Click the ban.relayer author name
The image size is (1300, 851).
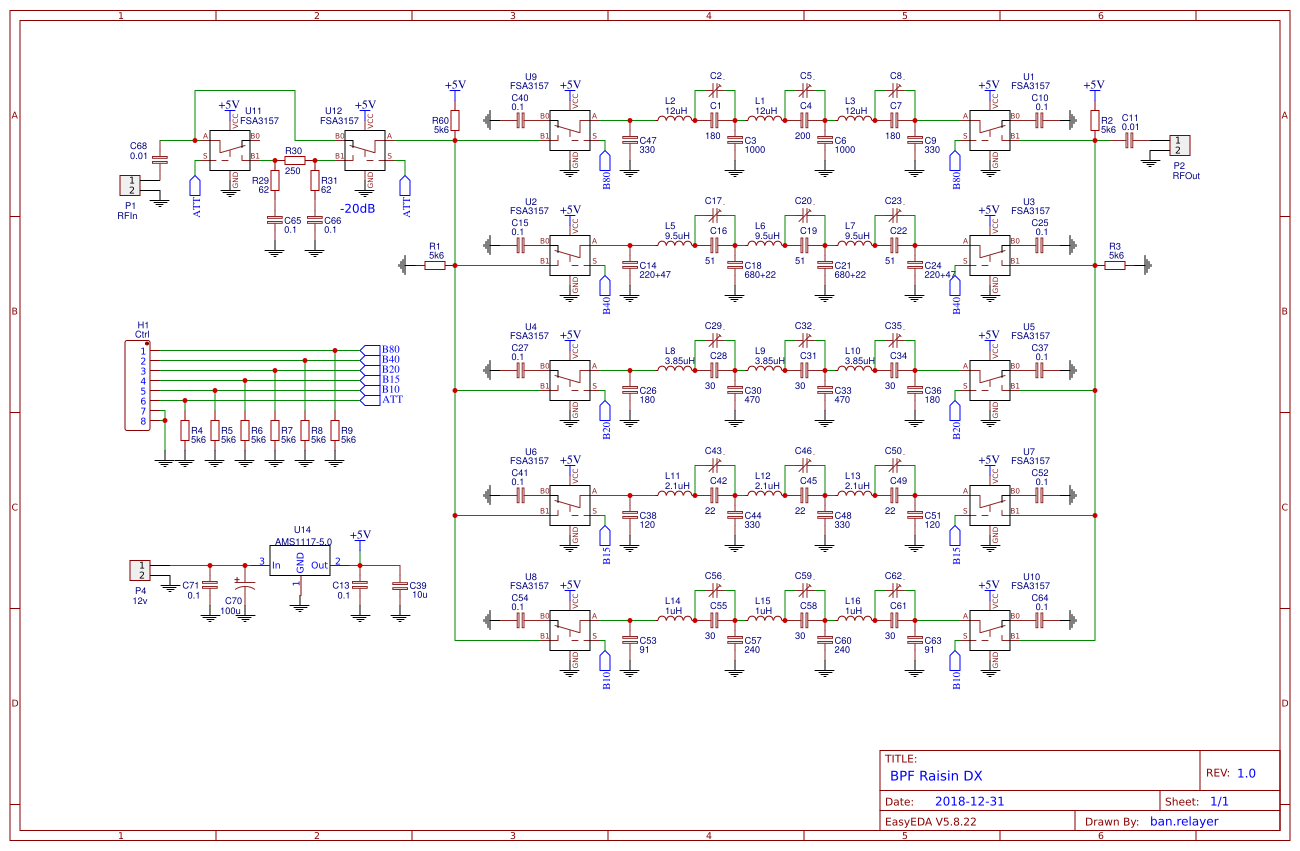pyautogui.click(x=1183, y=820)
